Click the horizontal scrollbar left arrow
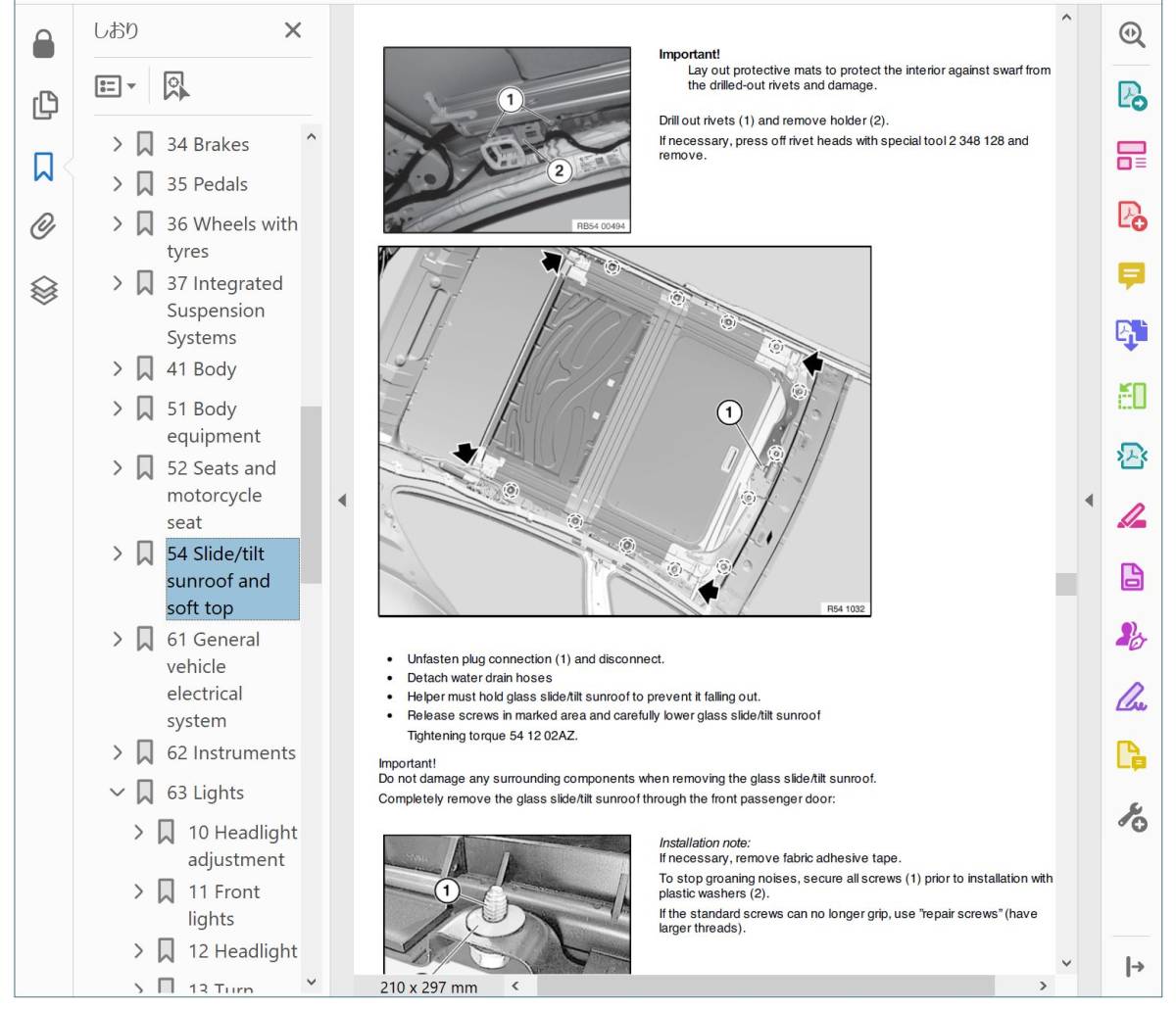1176x1011 pixels. click(516, 987)
